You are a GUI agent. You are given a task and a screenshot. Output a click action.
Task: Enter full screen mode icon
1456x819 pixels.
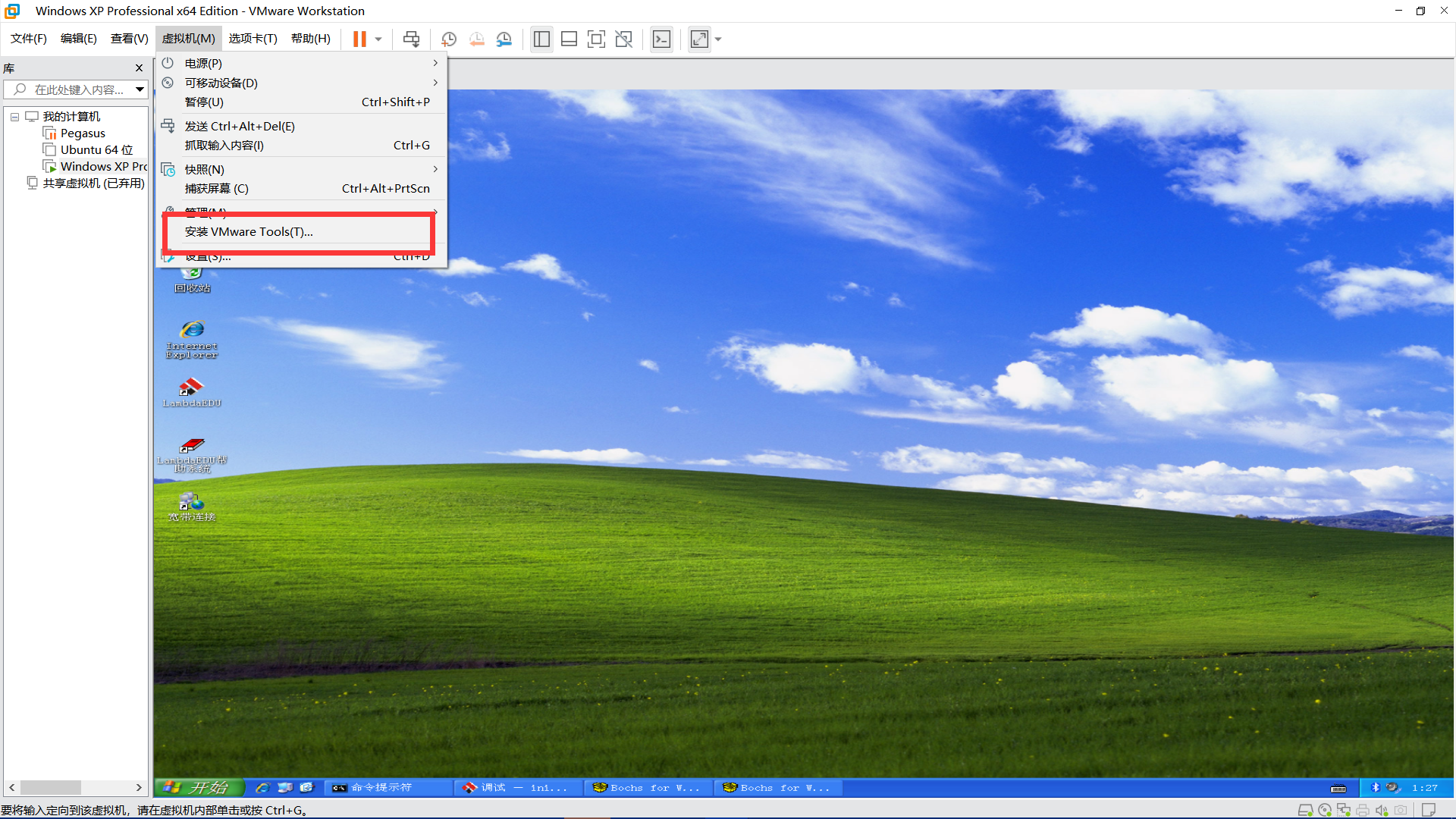pyautogui.click(x=596, y=39)
